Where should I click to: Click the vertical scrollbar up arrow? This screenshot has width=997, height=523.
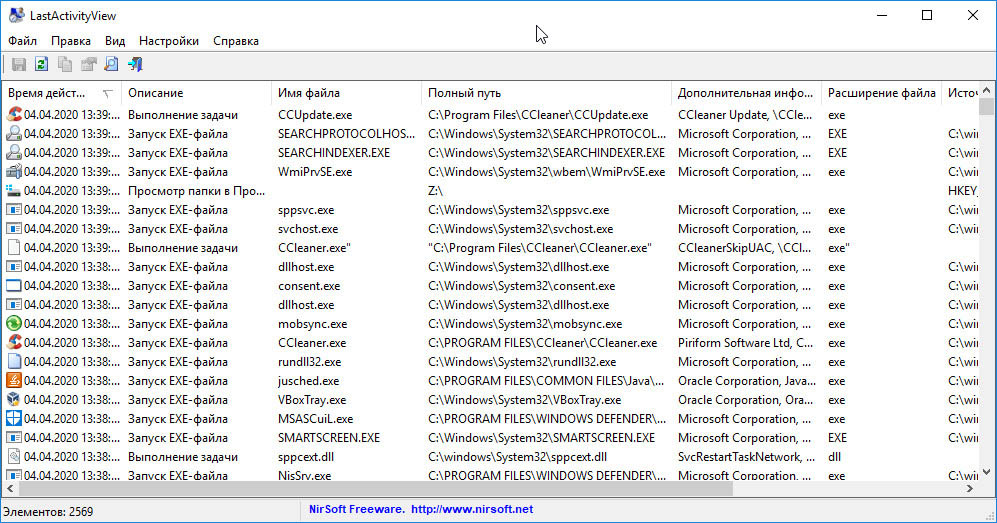pos(986,91)
